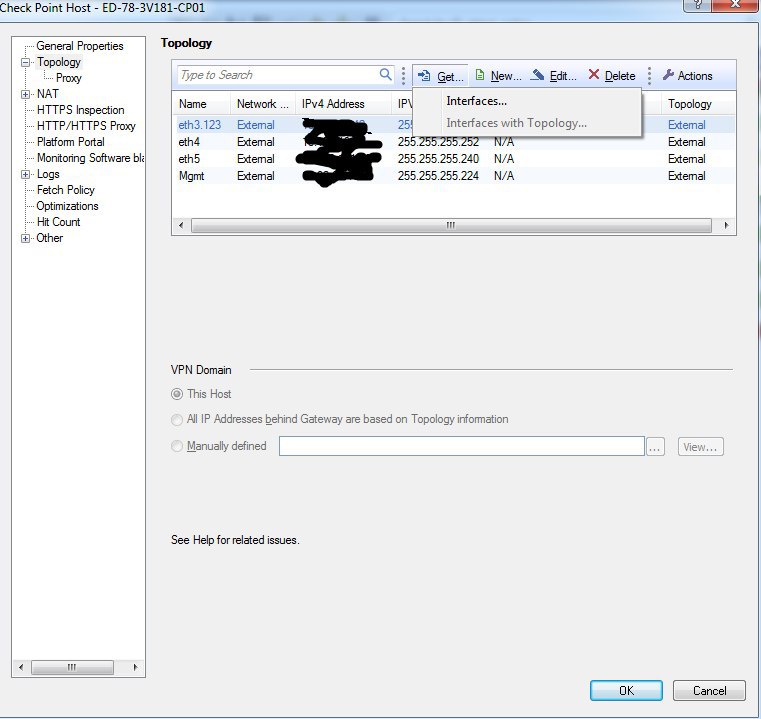Open Monitoring Software blades page

click(90, 158)
